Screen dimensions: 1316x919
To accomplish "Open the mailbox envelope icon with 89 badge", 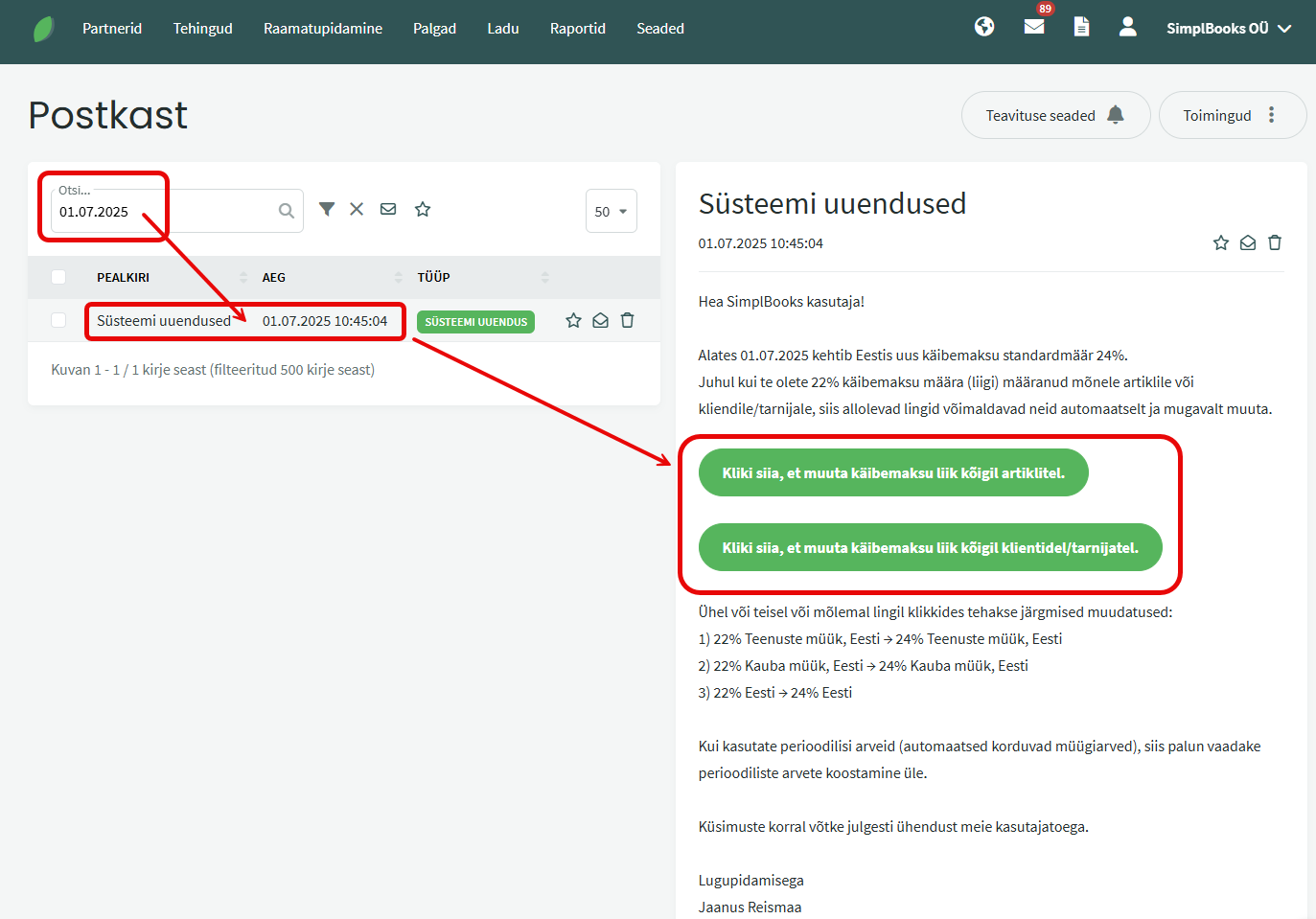I will 1034,27.
